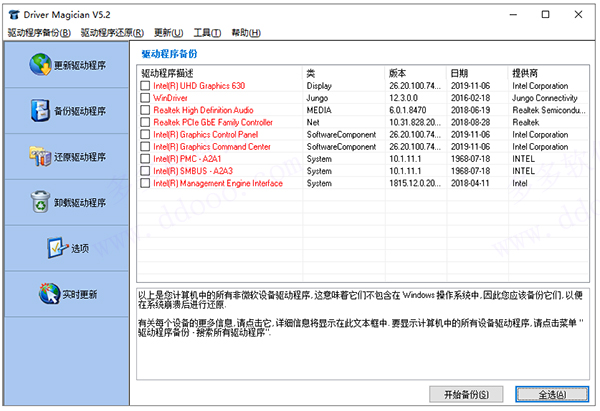Open the 更新(U) menu

tap(168, 33)
